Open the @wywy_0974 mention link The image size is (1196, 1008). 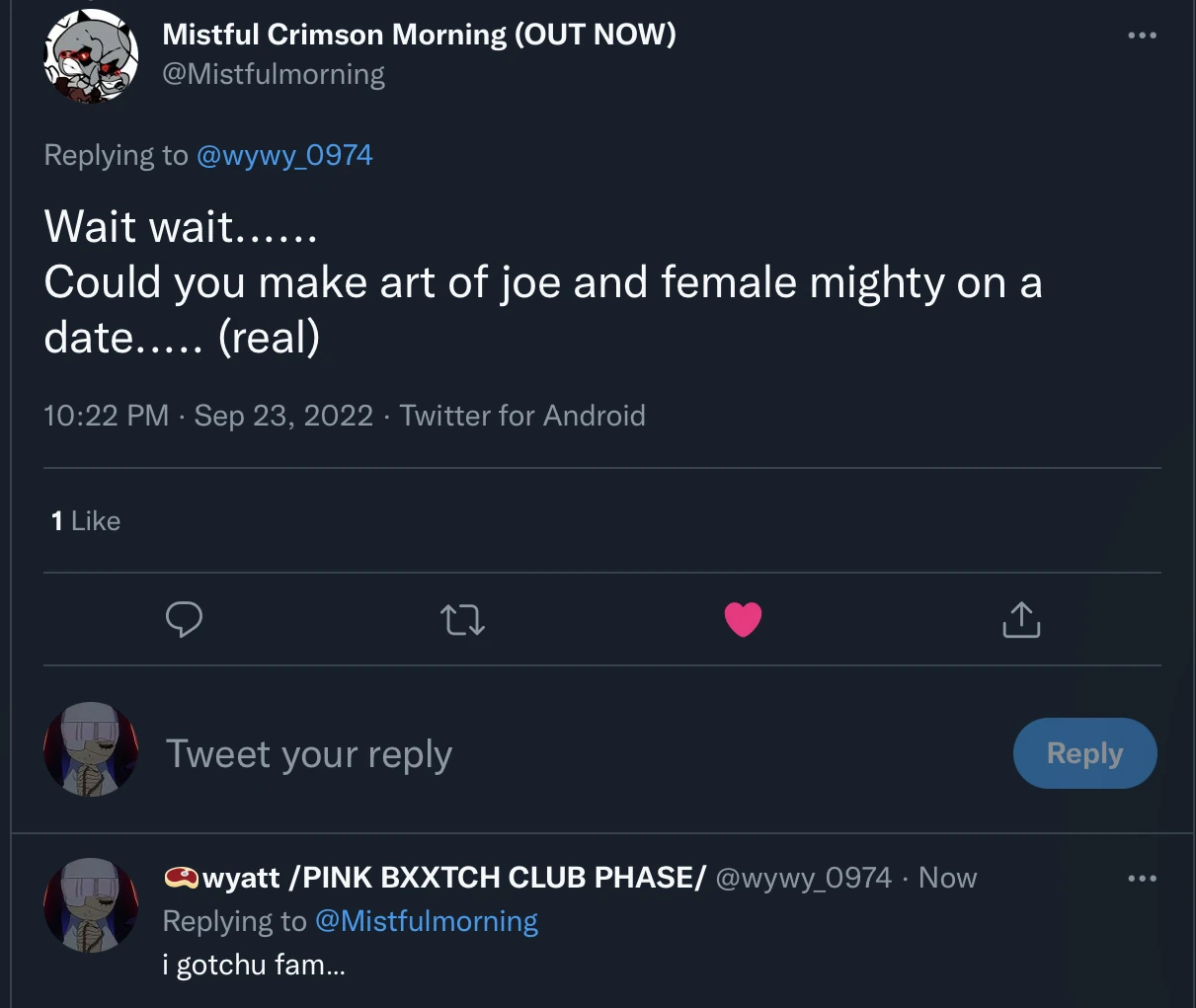pos(284,155)
